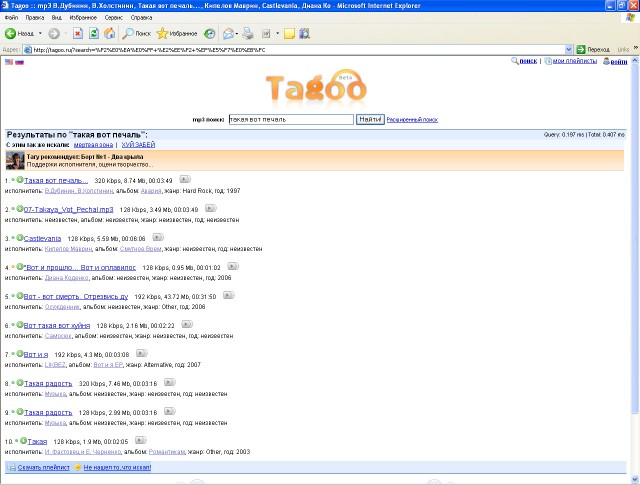The width and height of the screenshot is (640, 485).
Task: Click the recommended artist thumbnail photo
Action: 15,160
